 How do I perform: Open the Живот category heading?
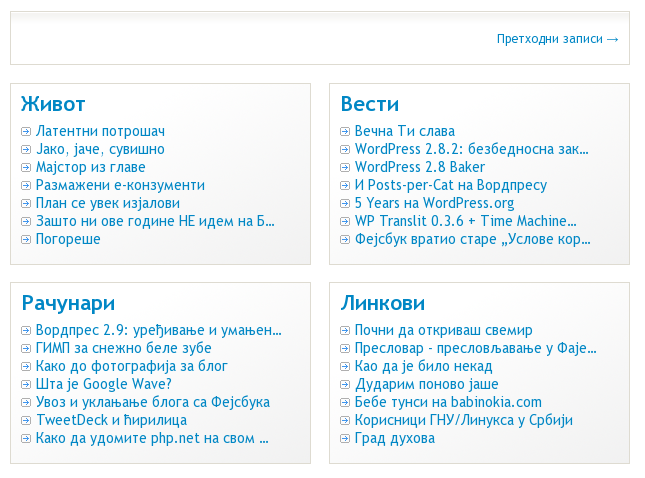pyautogui.click(x=53, y=104)
